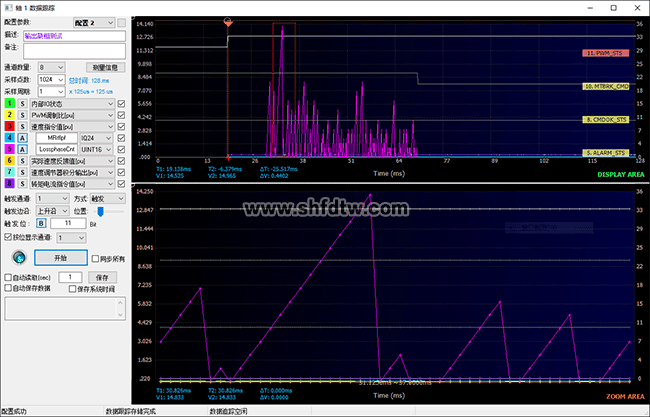Click the 5. ALARM_STS signal label
Image resolution: width=650 pixels, height=417 pixels.
tap(605, 153)
